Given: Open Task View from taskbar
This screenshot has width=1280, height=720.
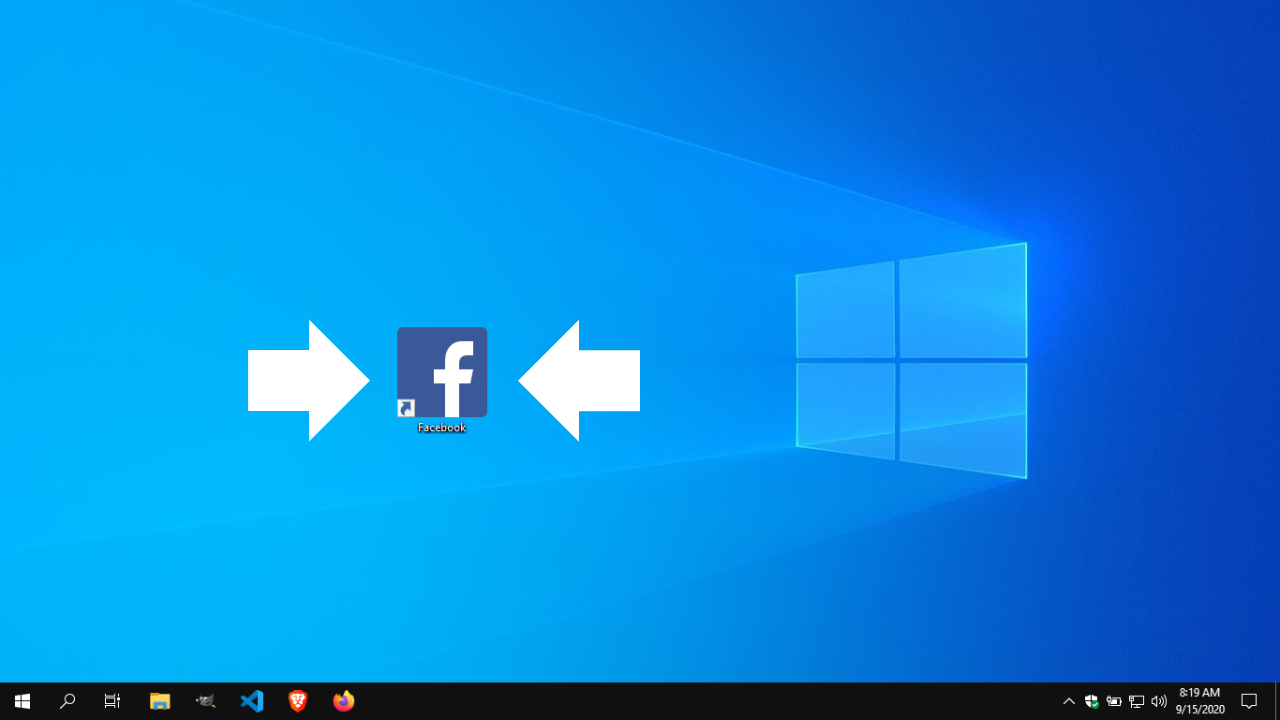Looking at the screenshot, I should tap(113, 701).
